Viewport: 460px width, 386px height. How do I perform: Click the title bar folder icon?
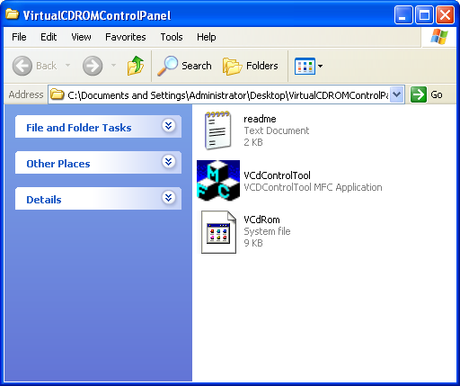[x=12, y=15]
